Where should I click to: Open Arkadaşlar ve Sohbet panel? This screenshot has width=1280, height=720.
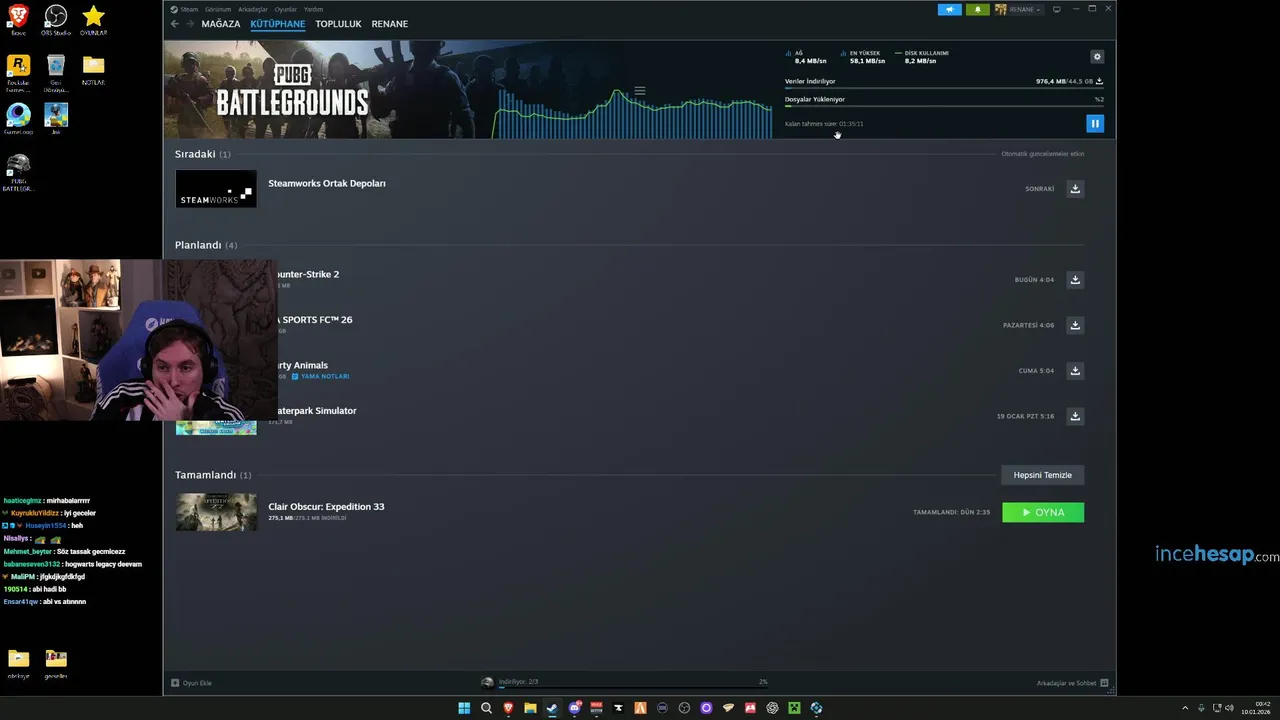click(x=1072, y=683)
